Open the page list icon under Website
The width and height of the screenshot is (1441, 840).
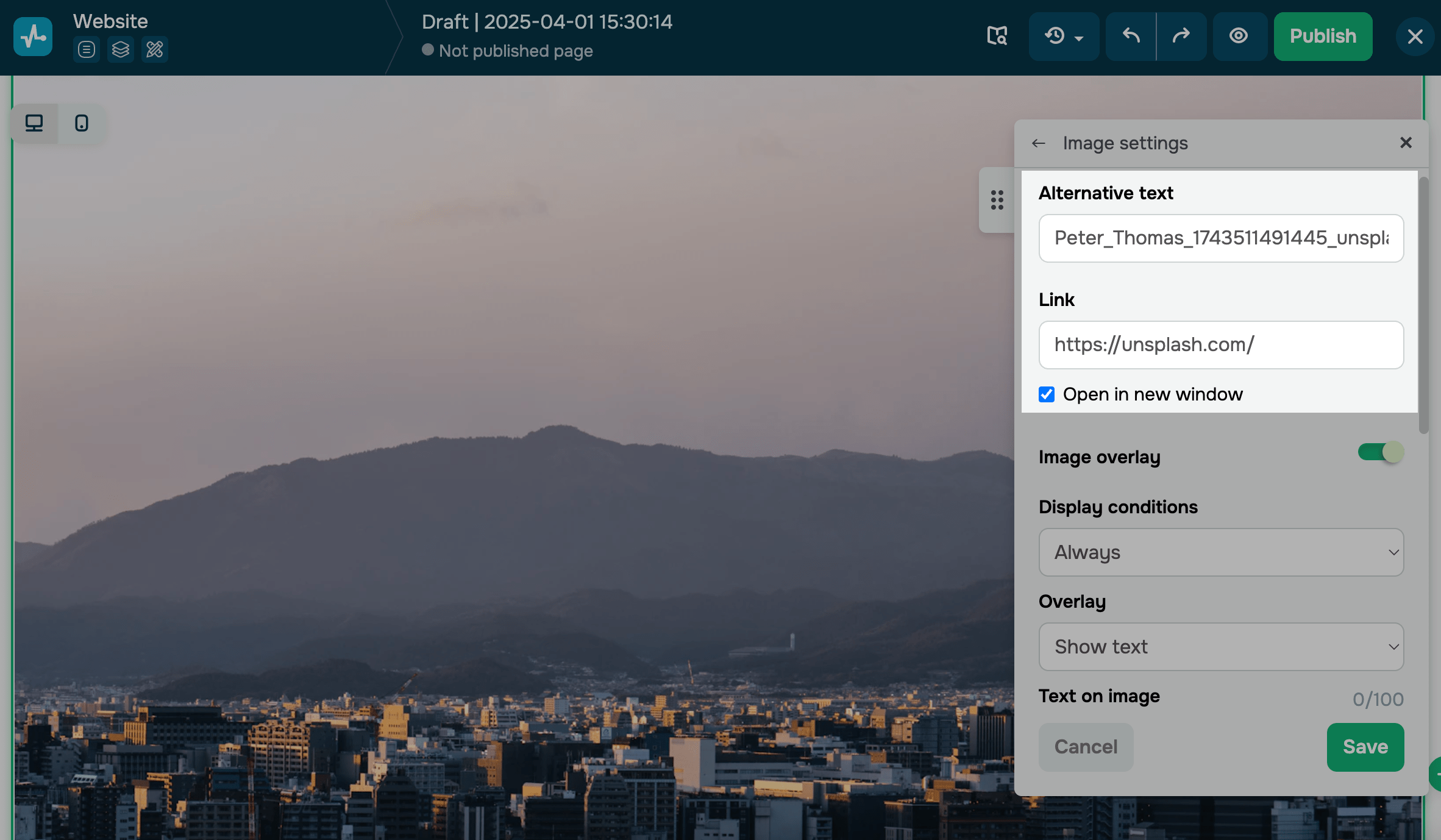pyautogui.click(x=87, y=49)
